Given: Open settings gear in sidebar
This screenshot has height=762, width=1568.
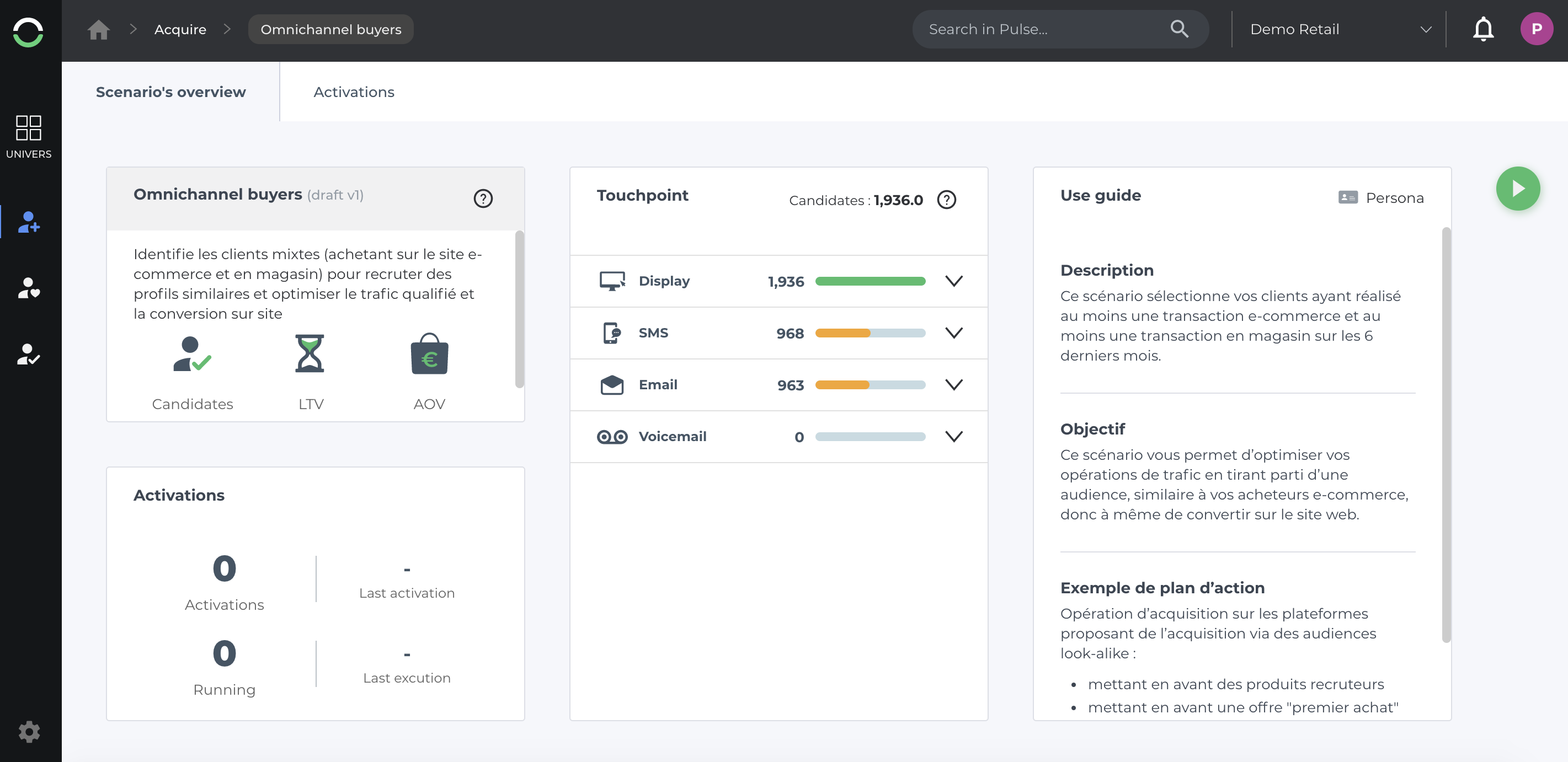Looking at the screenshot, I should [x=29, y=732].
